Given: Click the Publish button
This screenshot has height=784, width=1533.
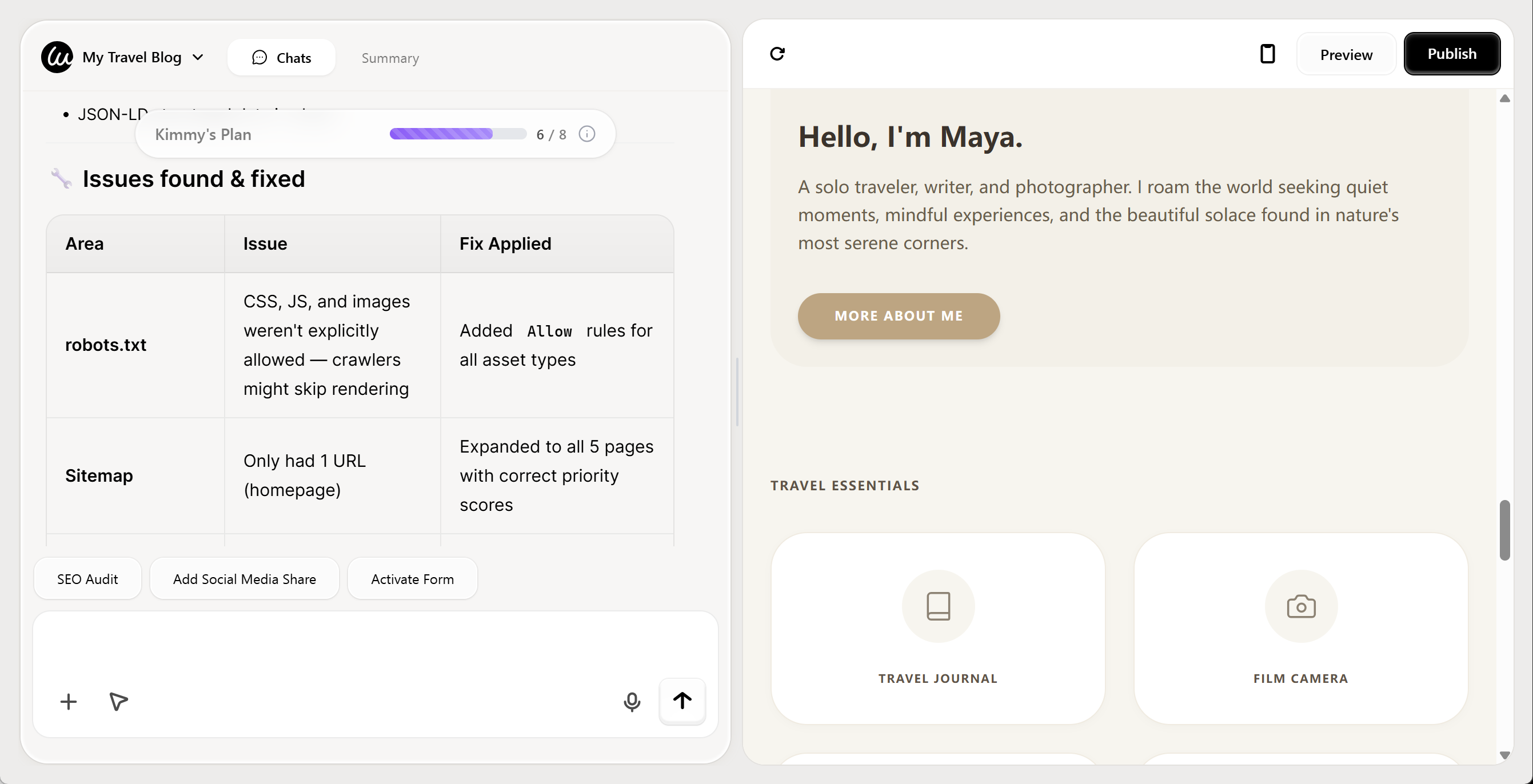Looking at the screenshot, I should coord(1451,54).
